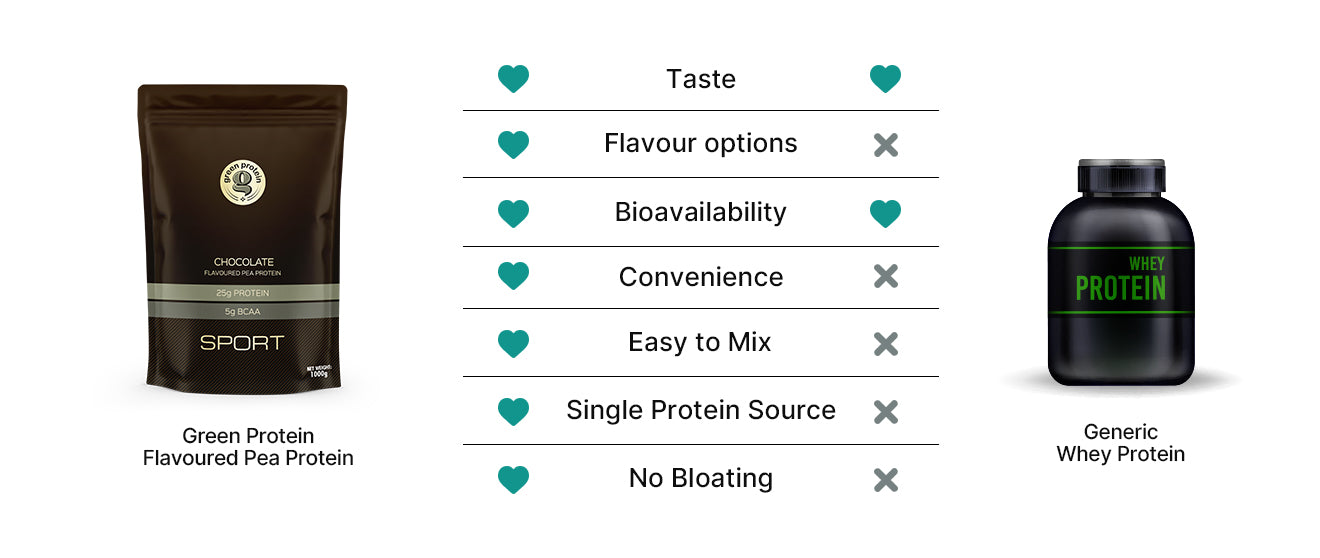Click Green Protein heart icon for Taste

point(513,79)
